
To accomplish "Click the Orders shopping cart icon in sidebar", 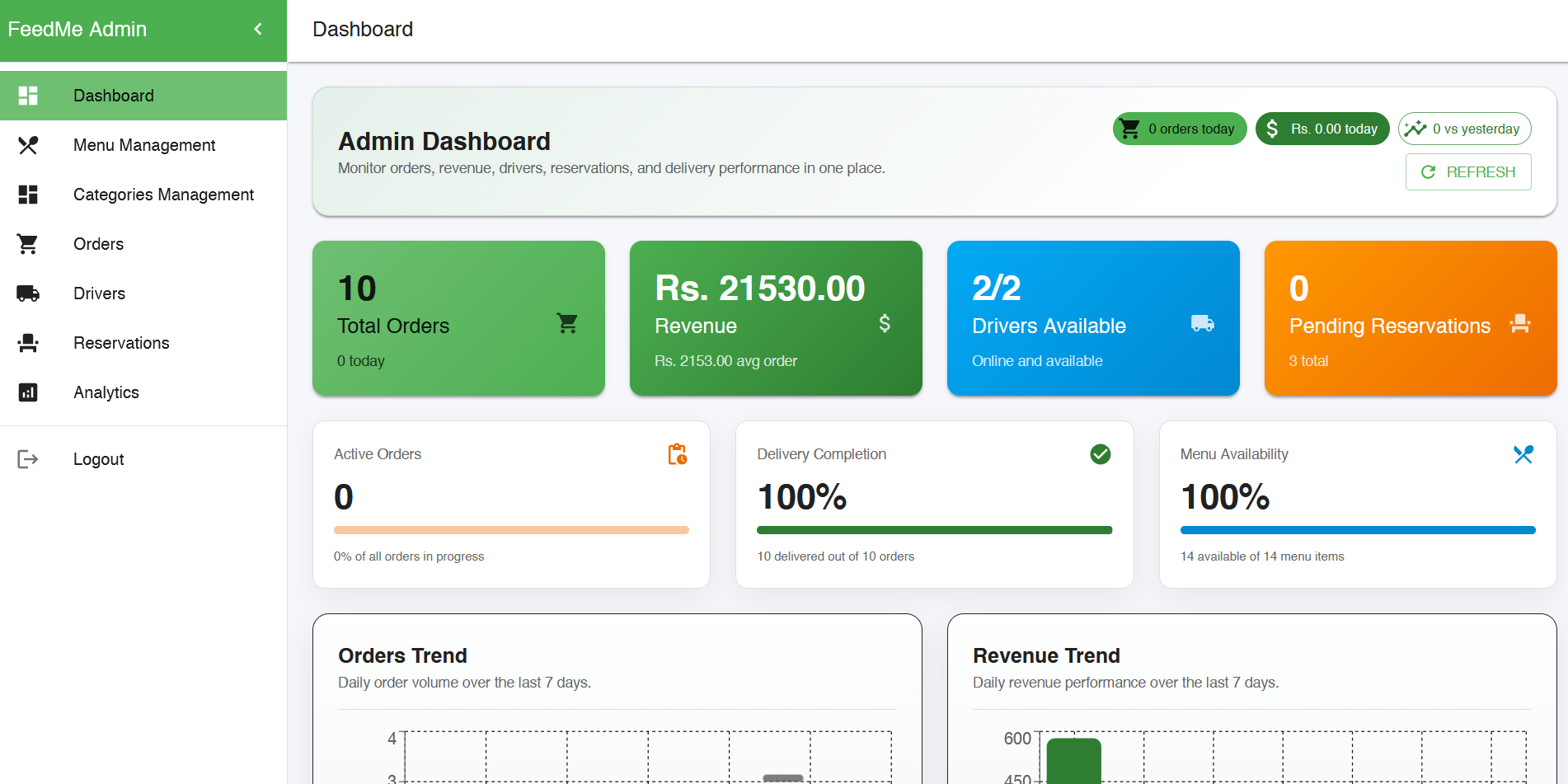I will (x=28, y=244).
